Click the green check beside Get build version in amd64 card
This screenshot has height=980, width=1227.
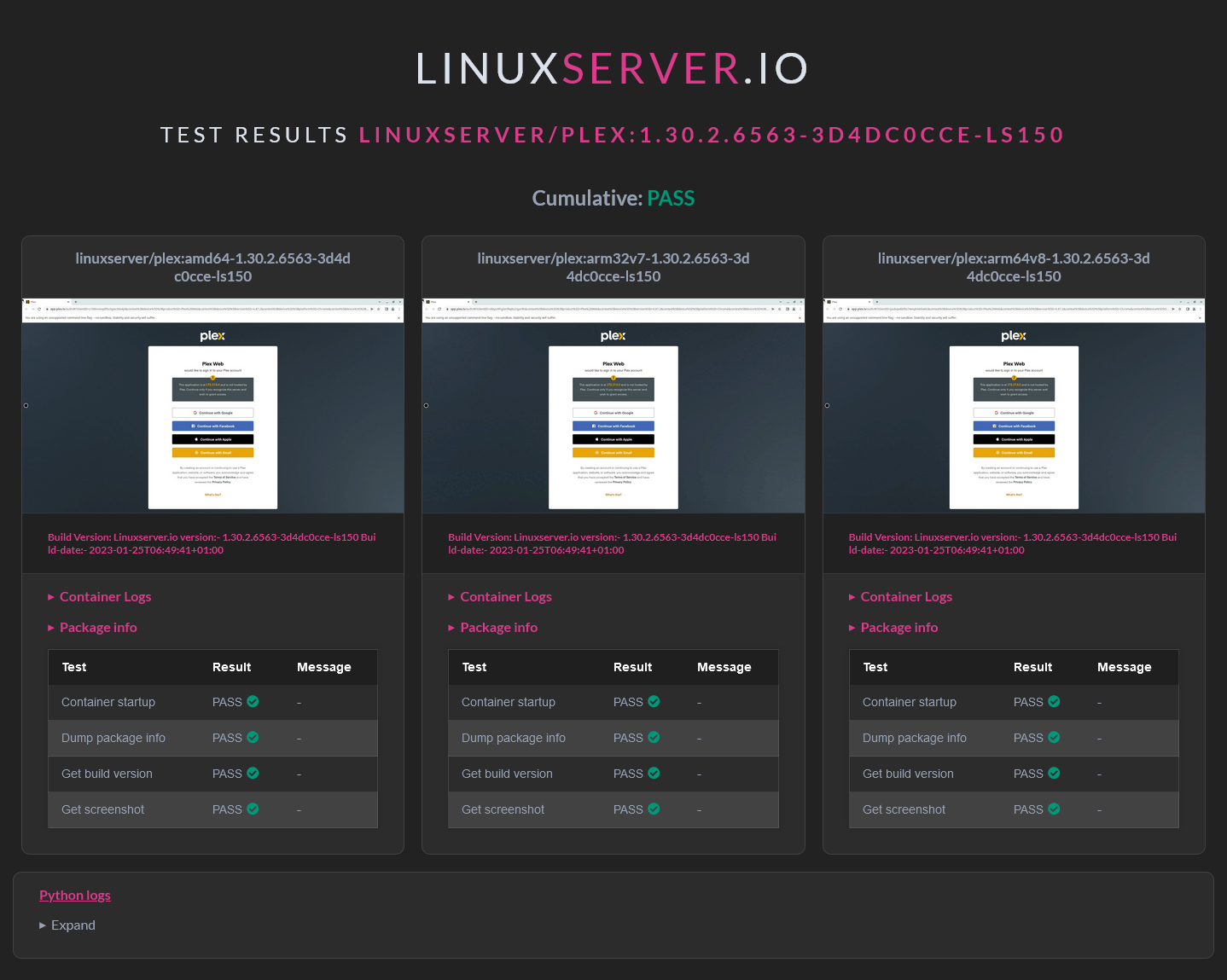click(x=253, y=774)
